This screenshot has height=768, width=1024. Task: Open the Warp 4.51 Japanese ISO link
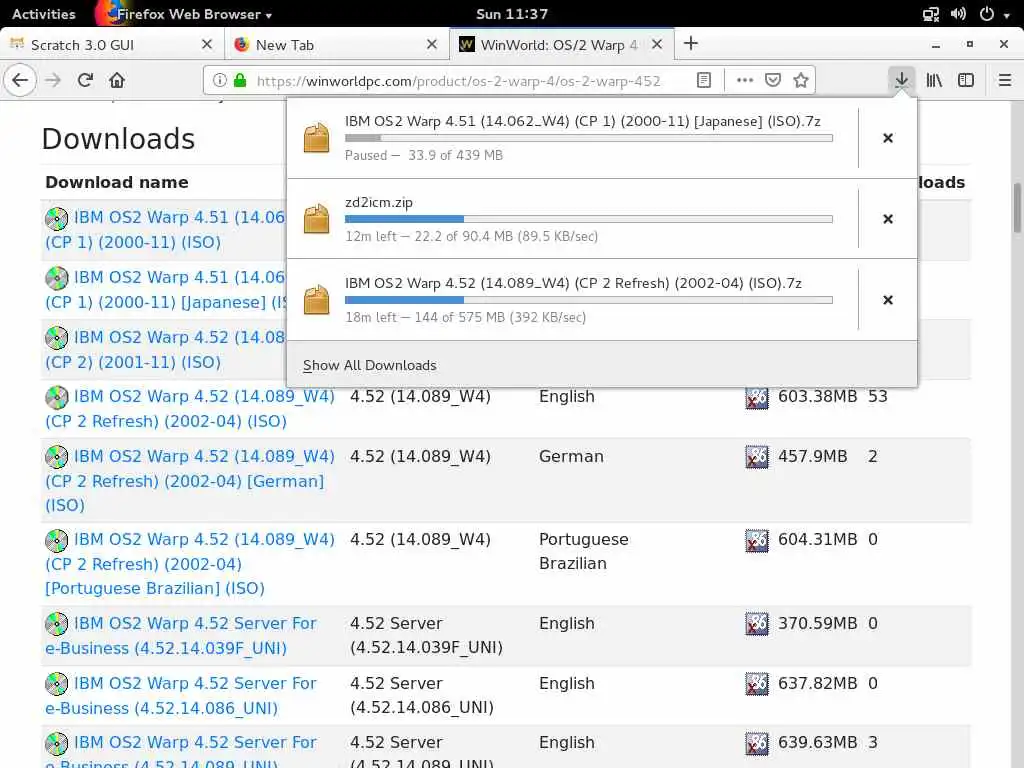[x=165, y=289]
